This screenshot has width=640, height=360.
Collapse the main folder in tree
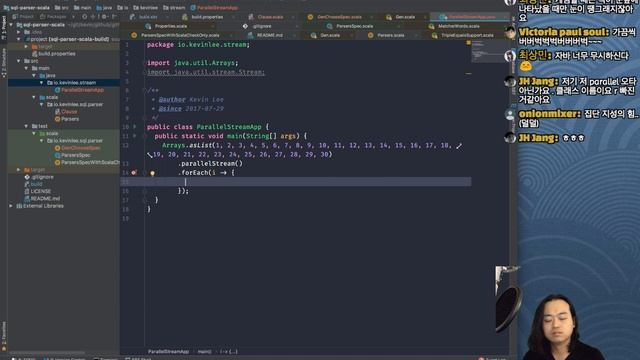(27, 68)
